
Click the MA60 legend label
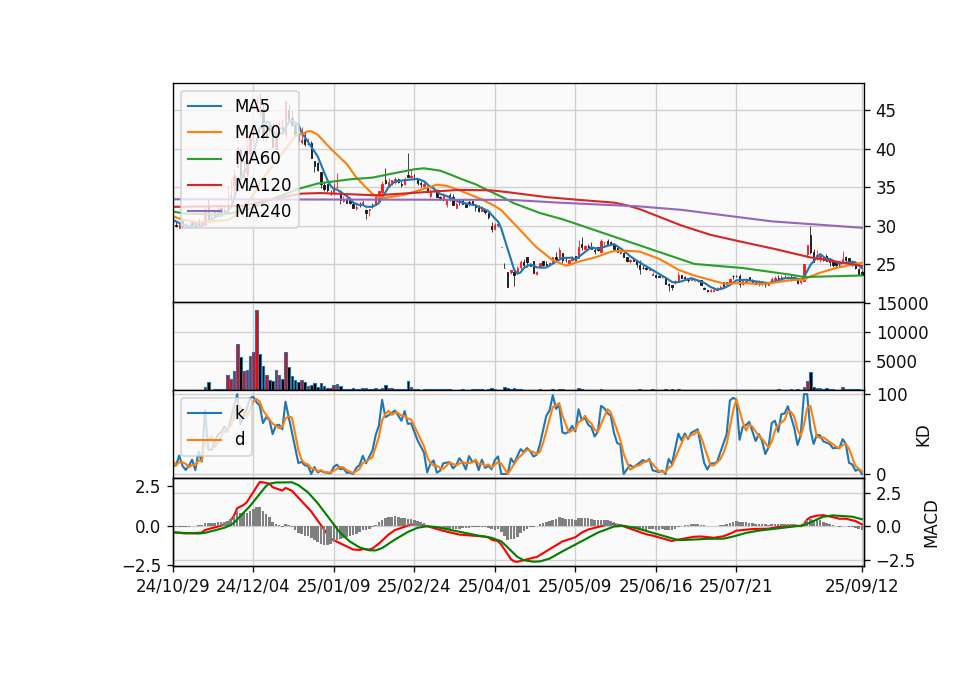tap(257, 158)
